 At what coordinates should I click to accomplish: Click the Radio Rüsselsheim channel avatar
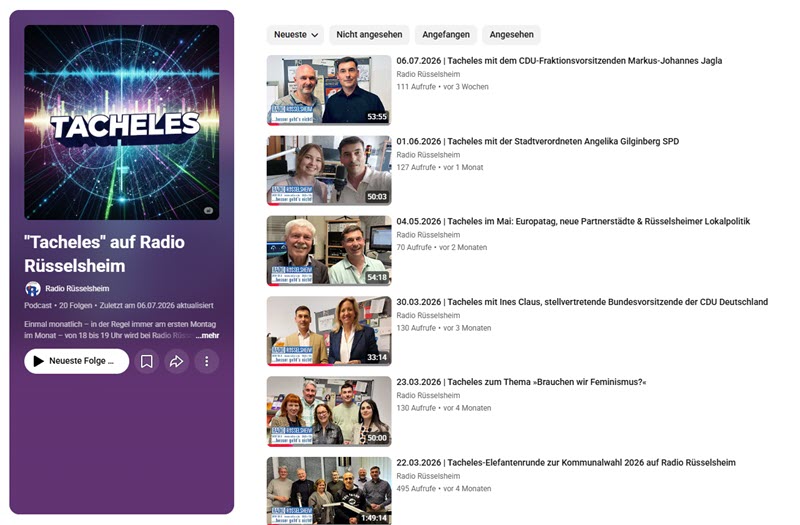(33, 289)
